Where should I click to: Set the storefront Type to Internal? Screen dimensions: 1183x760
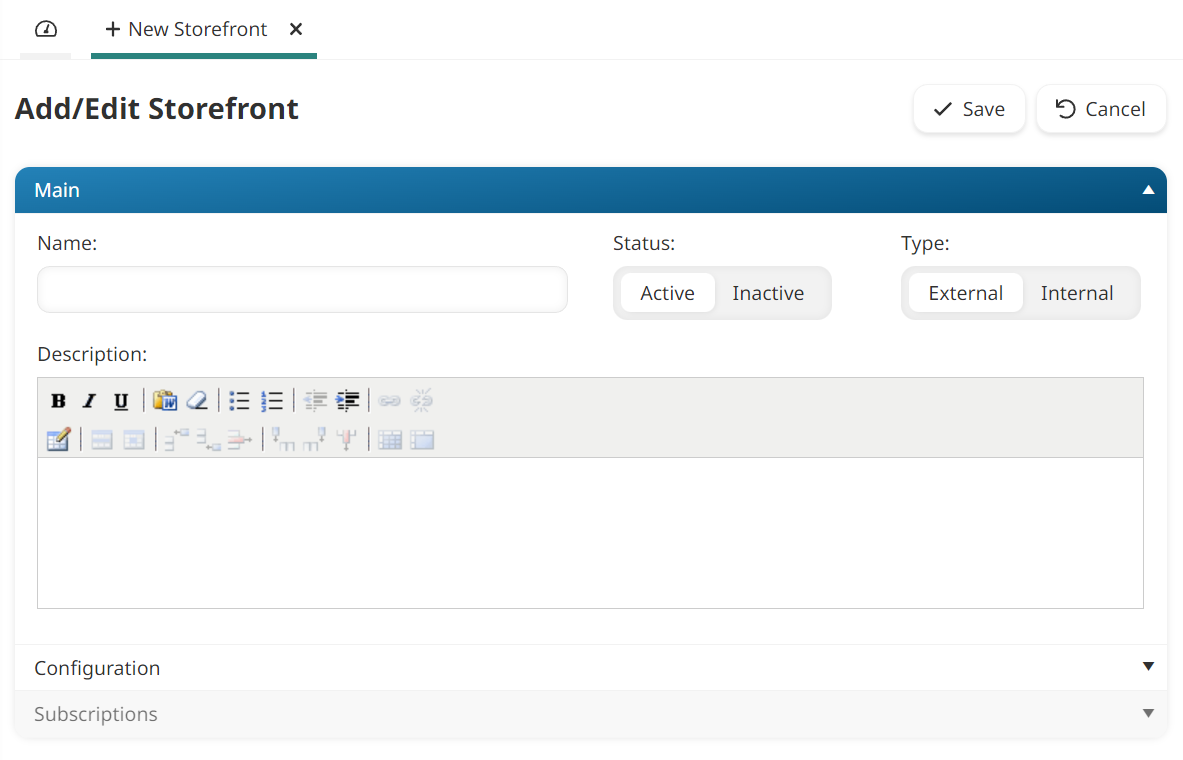(x=1077, y=292)
